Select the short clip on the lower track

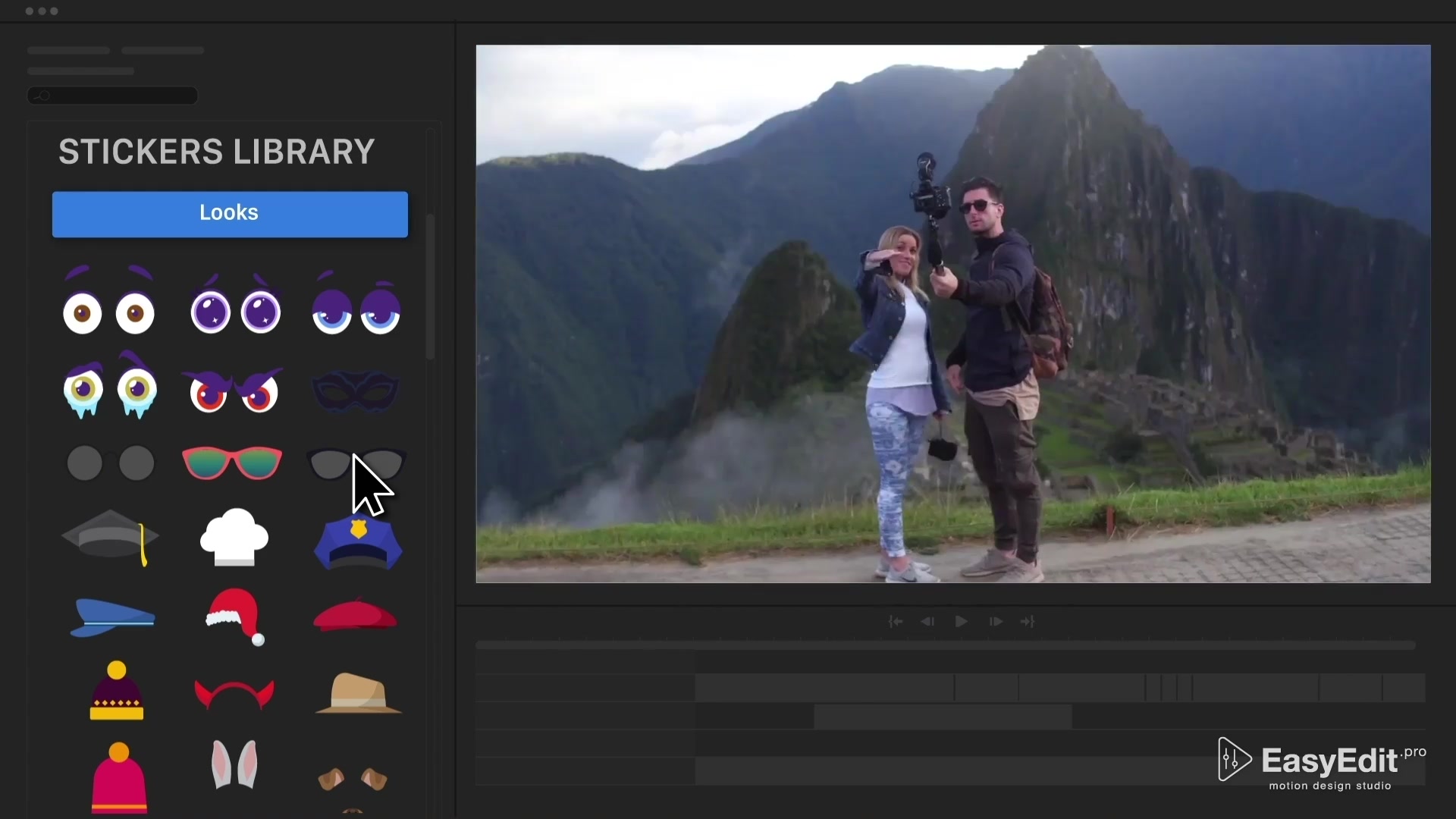(943, 717)
